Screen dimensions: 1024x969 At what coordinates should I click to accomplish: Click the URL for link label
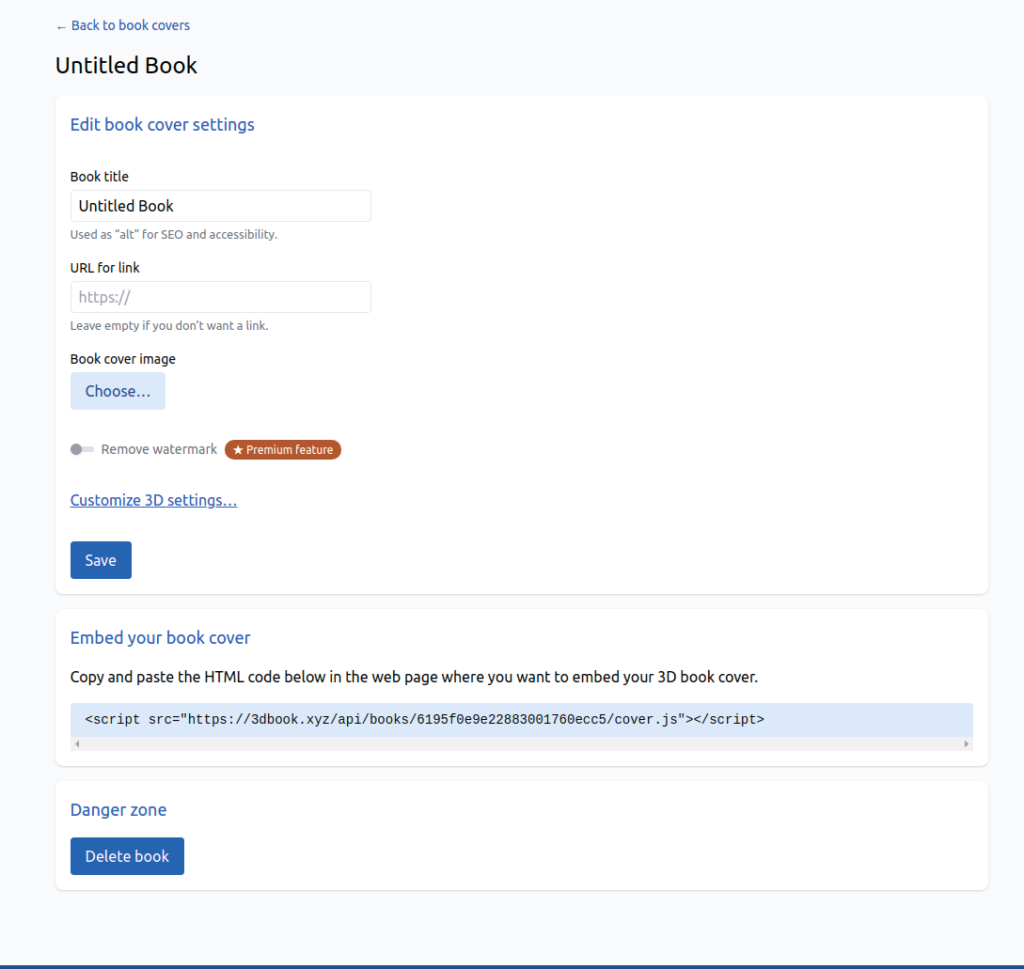[x=105, y=268]
